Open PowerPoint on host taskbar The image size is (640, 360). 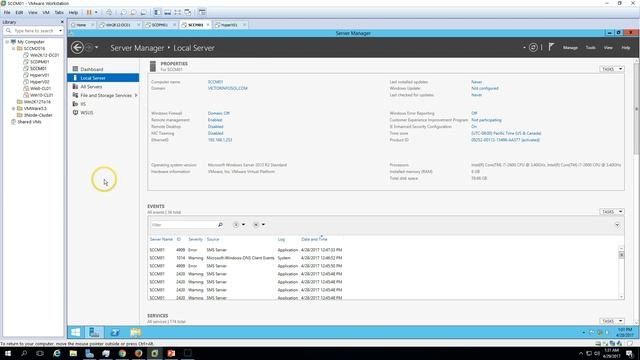[171, 353]
